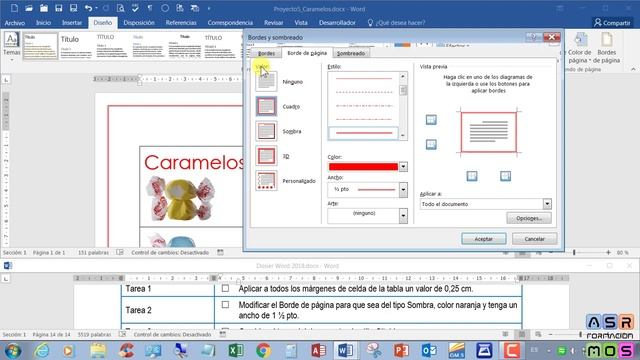Toggle the bottom border button in preview
The image size is (640, 360).
431,144
